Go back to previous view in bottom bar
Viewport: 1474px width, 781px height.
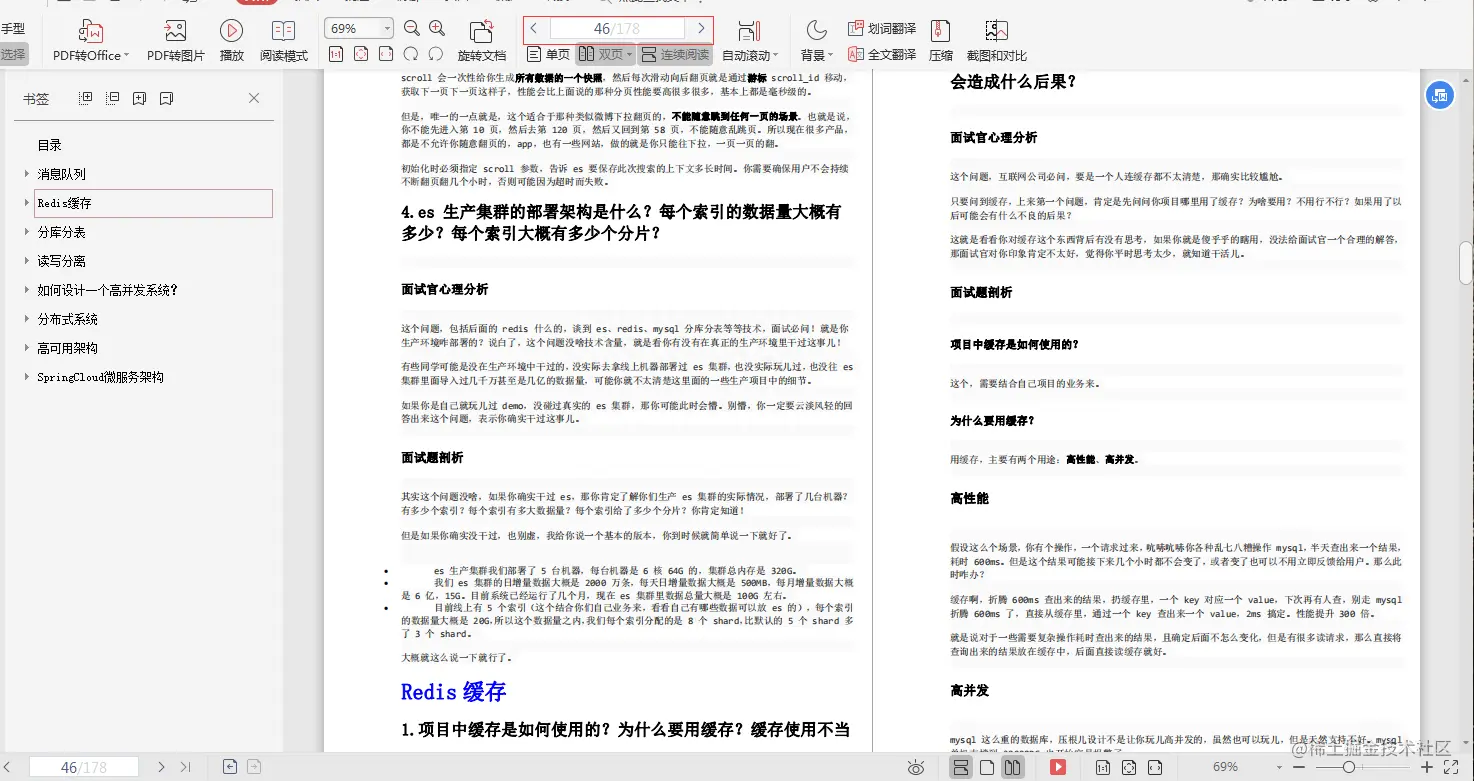(230, 767)
